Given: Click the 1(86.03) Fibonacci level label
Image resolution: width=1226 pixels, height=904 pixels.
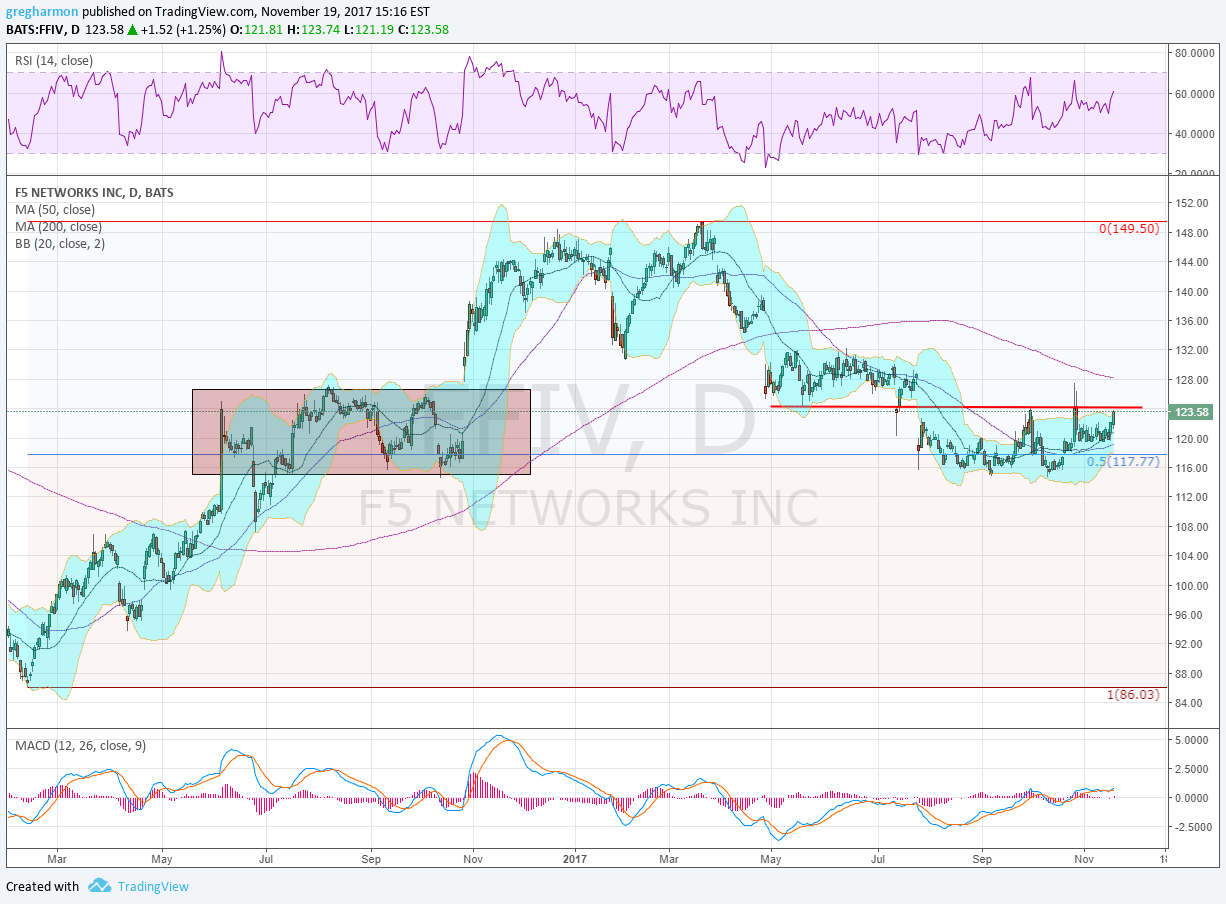Looking at the screenshot, I should click(x=1133, y=694).
